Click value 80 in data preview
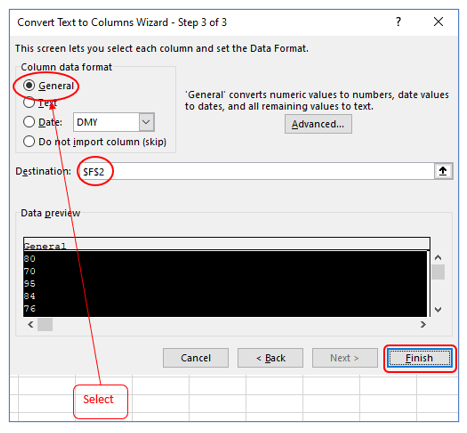The width and height of the screenshot is (467, 433). pyautogui.click(x=30, y=259)
